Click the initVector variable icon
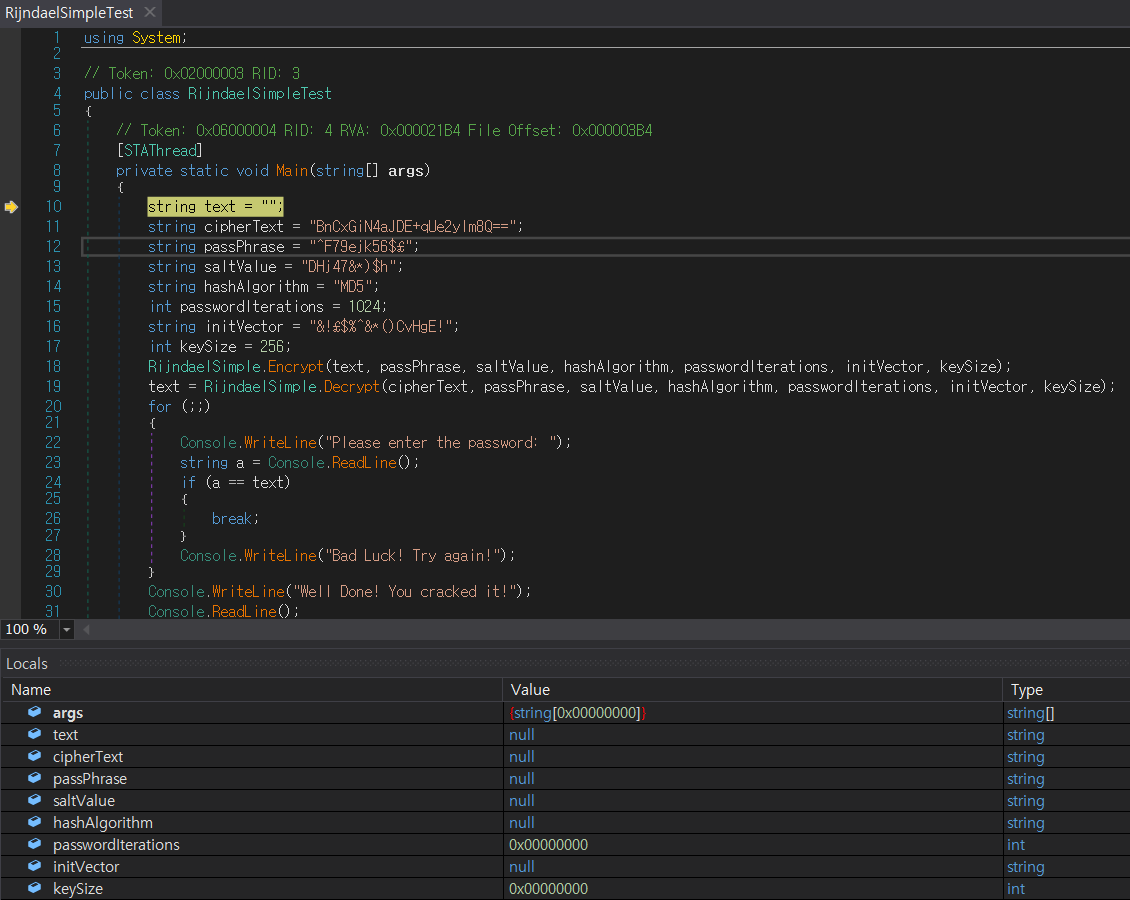This screenshot has height=900, width=1130. tap(35, 866)
